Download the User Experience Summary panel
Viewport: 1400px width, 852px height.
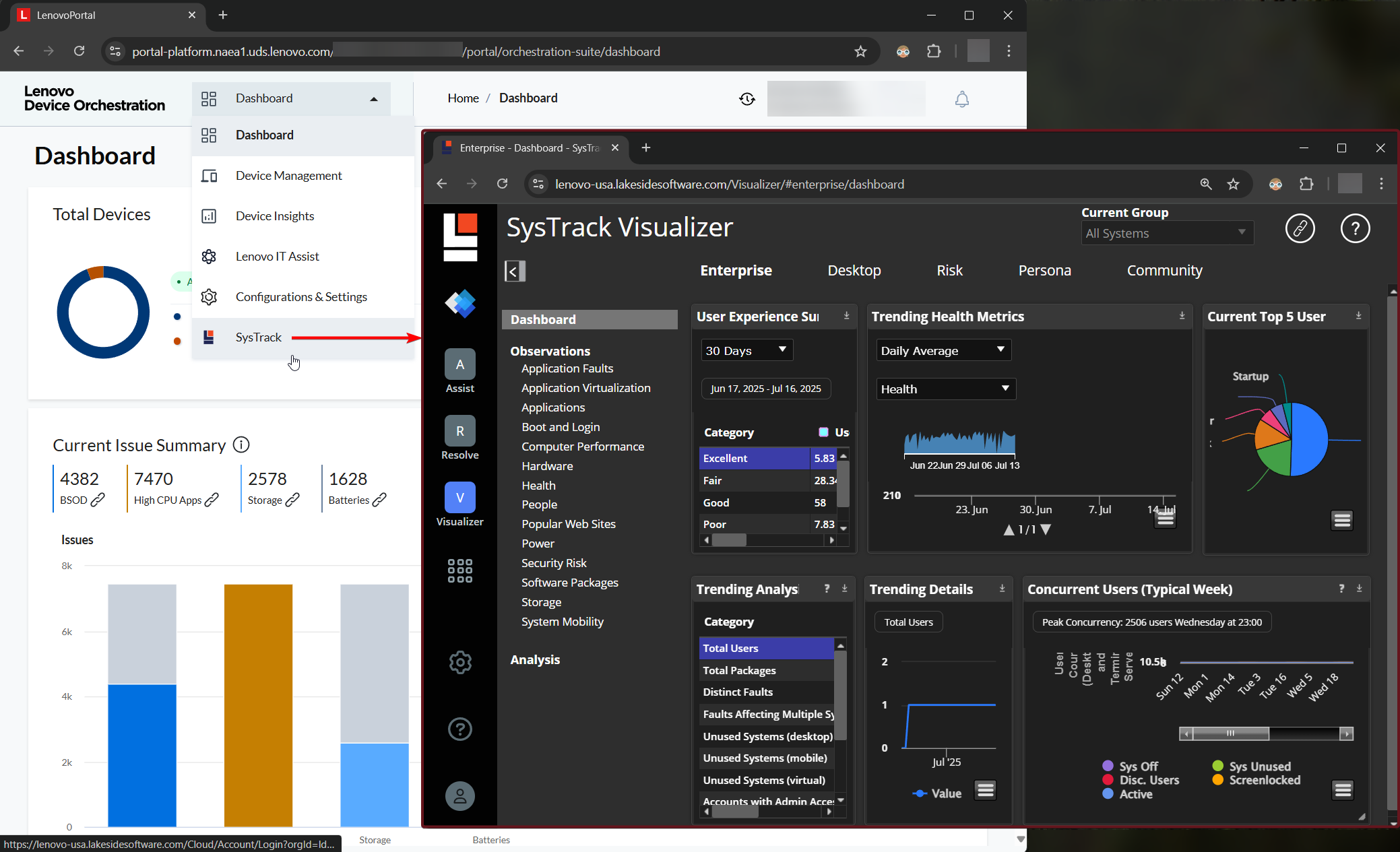coord(846,316)
